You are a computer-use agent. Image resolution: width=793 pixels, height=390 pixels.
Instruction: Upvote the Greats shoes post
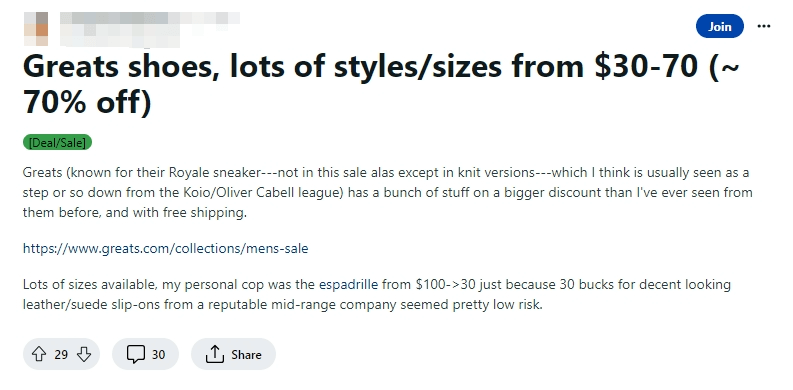(39, 354)
